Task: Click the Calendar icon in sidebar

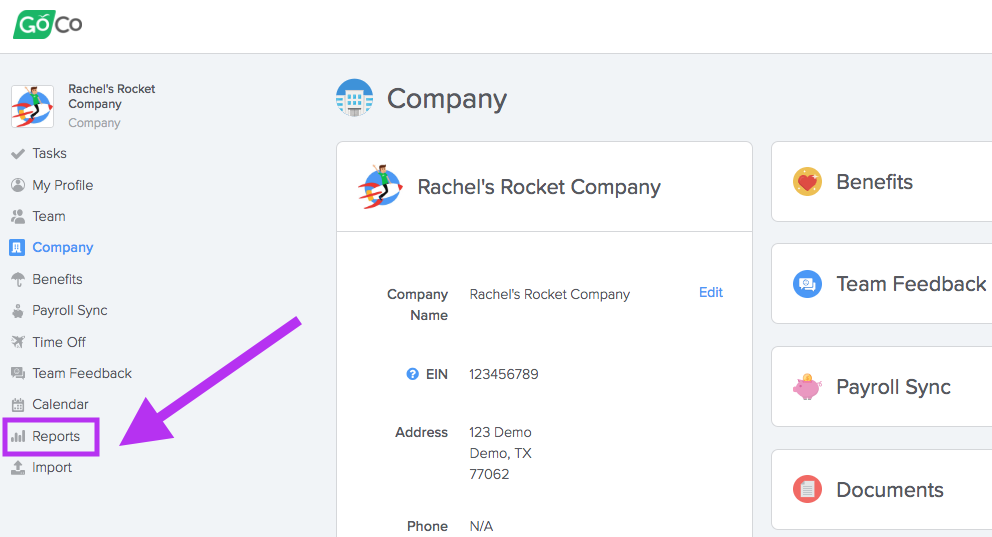Action: point(18,405)
